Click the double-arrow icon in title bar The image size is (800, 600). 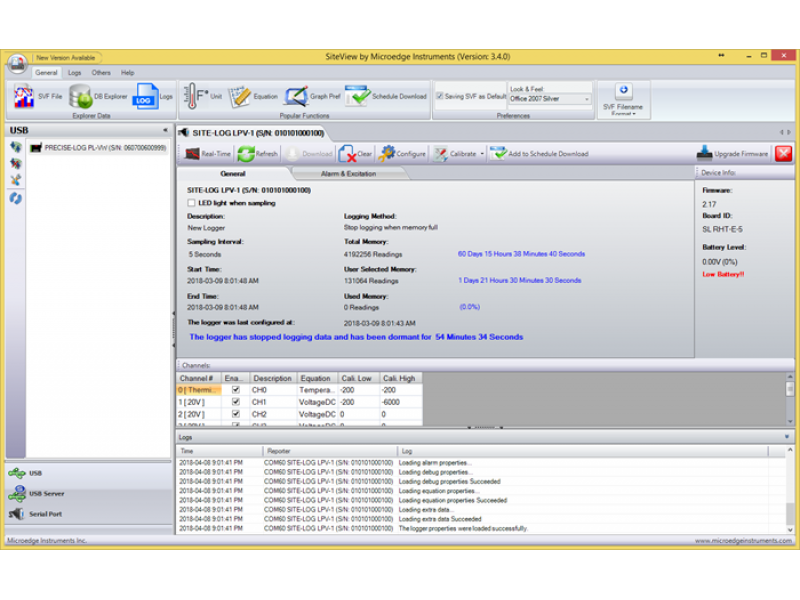pos(721,55)
